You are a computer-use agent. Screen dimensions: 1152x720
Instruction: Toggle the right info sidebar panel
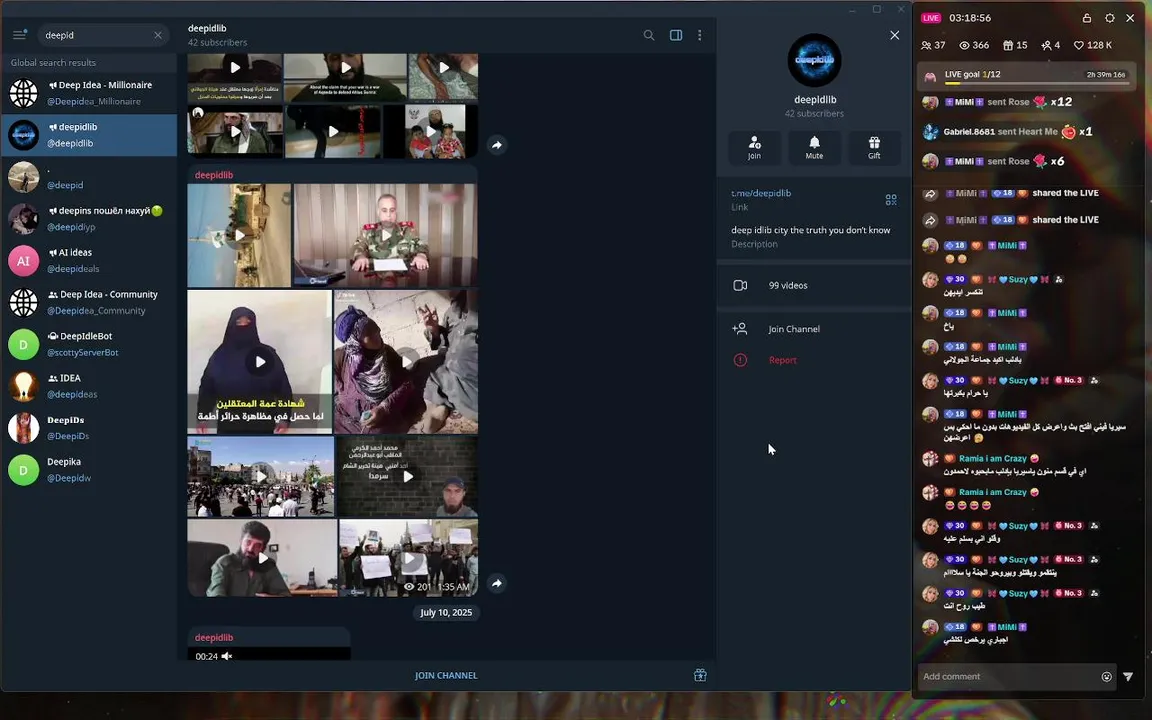[x=676, y=35]
